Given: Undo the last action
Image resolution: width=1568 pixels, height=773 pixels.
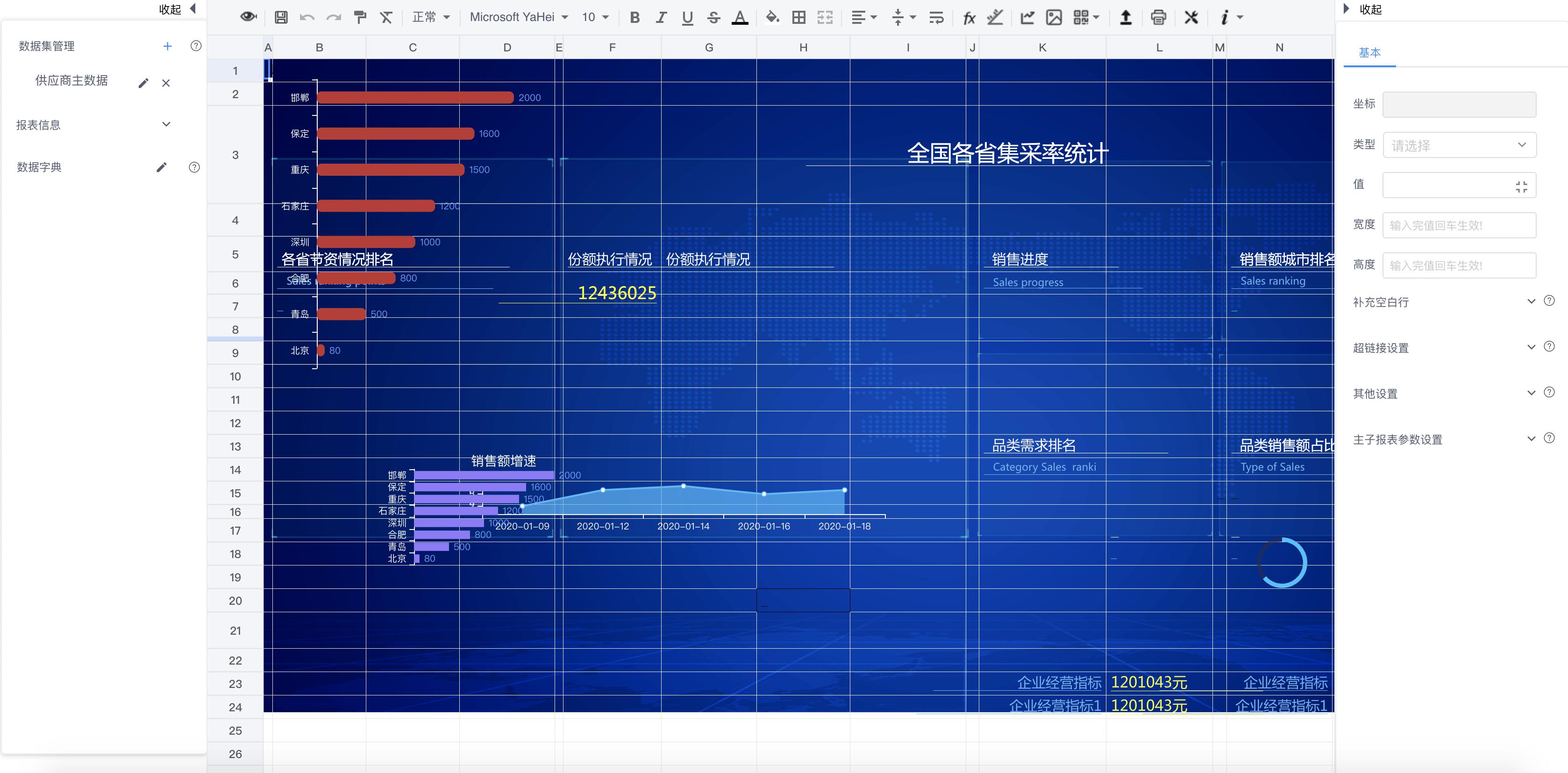Looking at the screenshot, I should tap(307, 17).
